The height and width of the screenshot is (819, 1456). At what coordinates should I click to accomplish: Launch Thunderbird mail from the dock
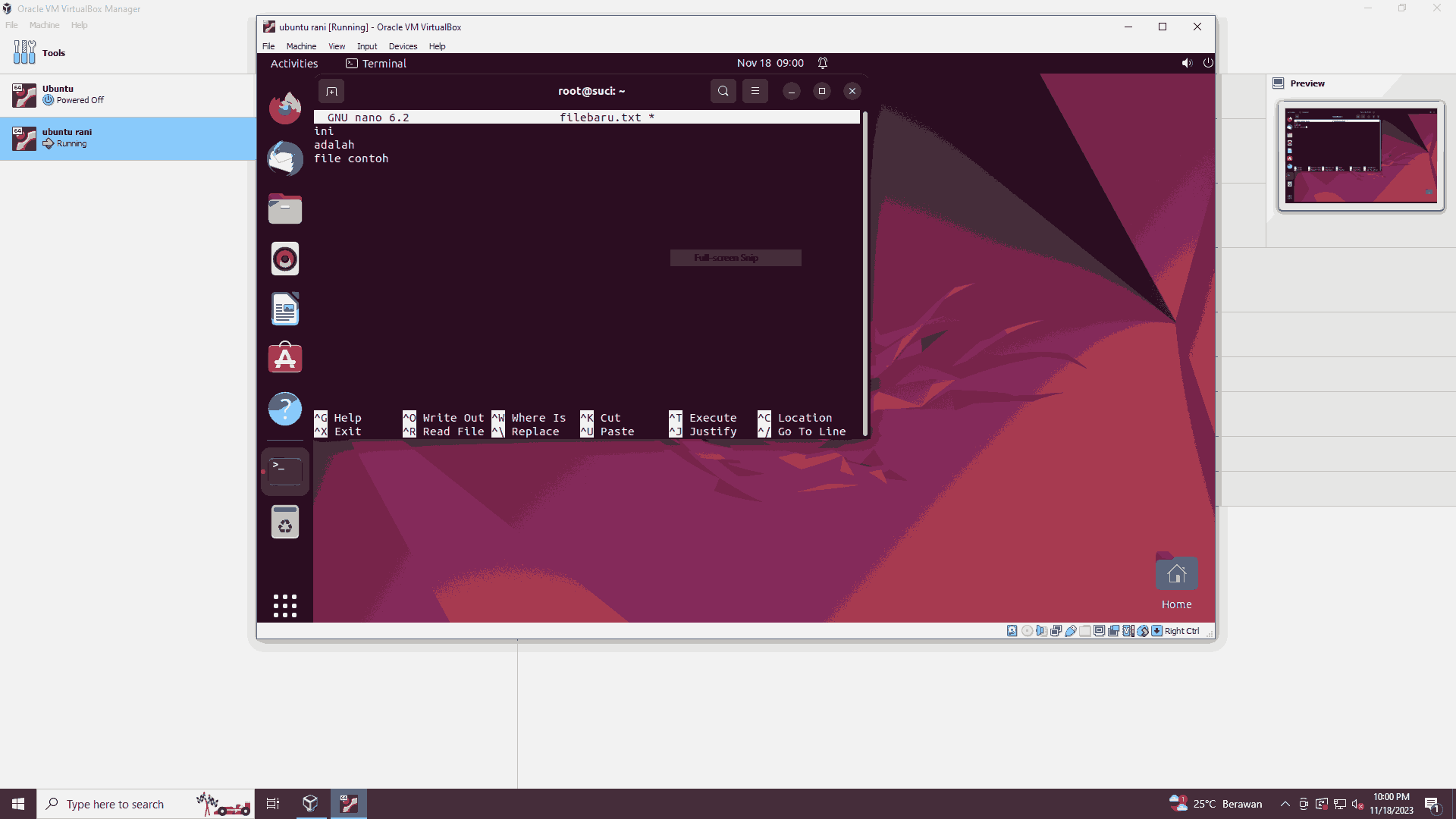(285, 158)
